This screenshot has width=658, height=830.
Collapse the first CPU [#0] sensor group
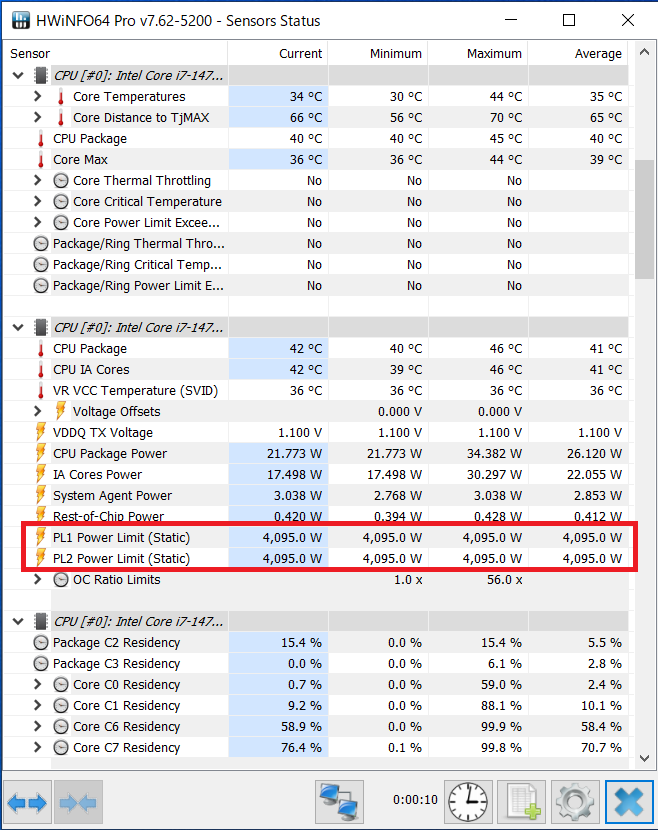(18, 76)
